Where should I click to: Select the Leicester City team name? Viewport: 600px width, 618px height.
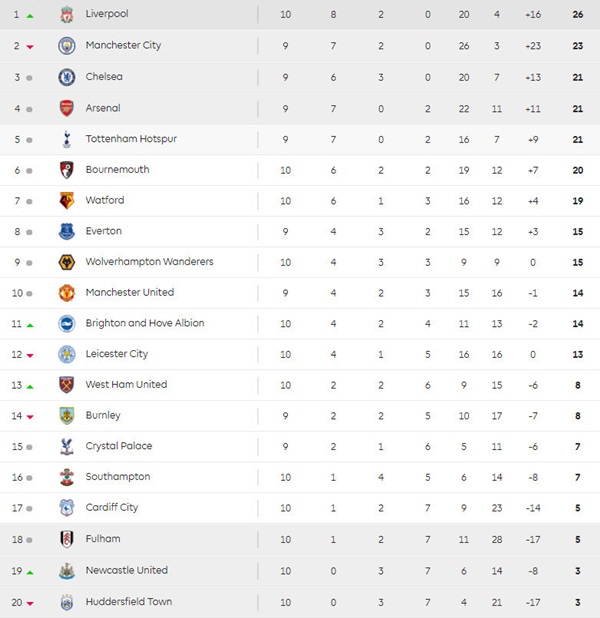(117, 354)
